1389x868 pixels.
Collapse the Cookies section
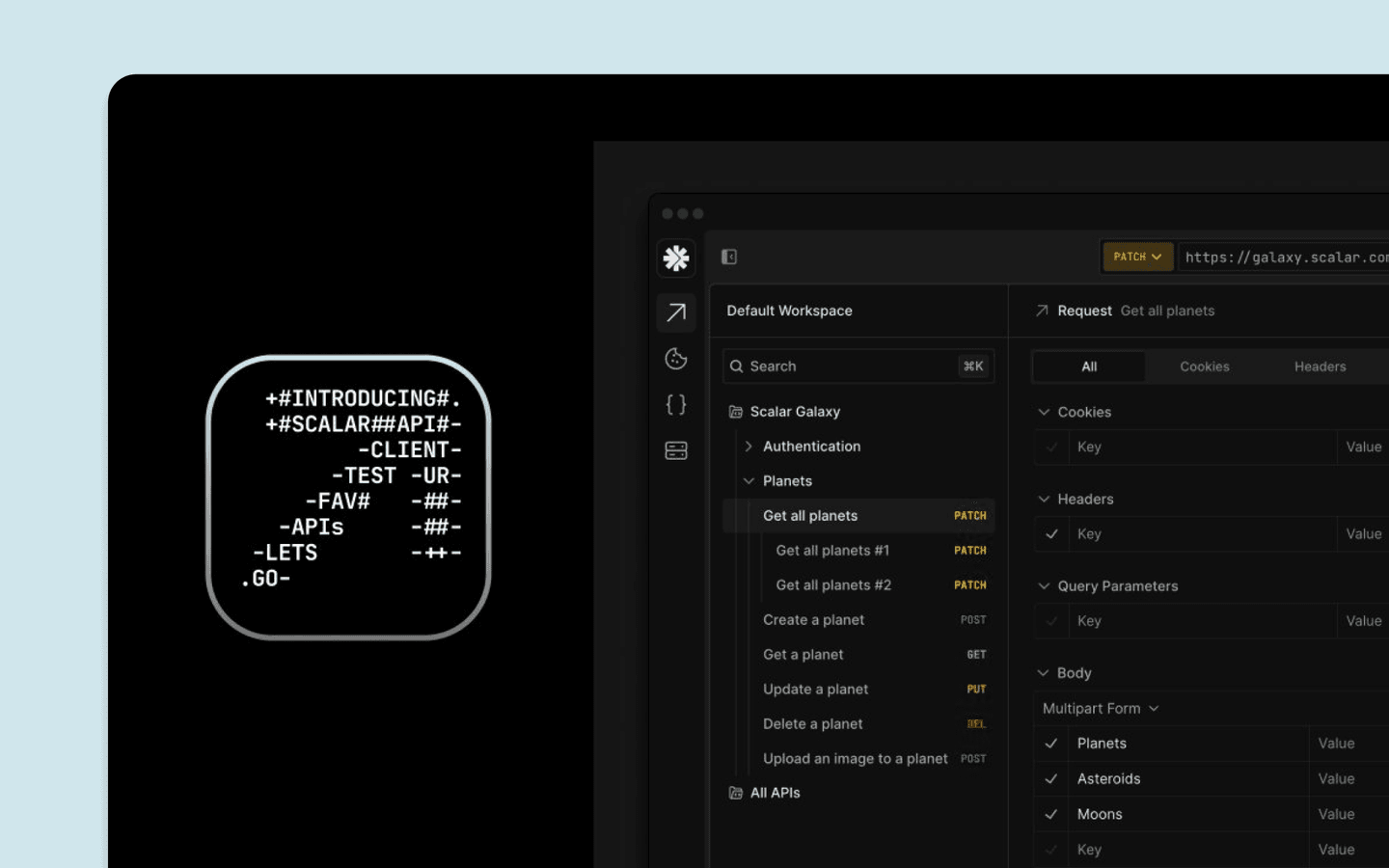point(1044,412)
